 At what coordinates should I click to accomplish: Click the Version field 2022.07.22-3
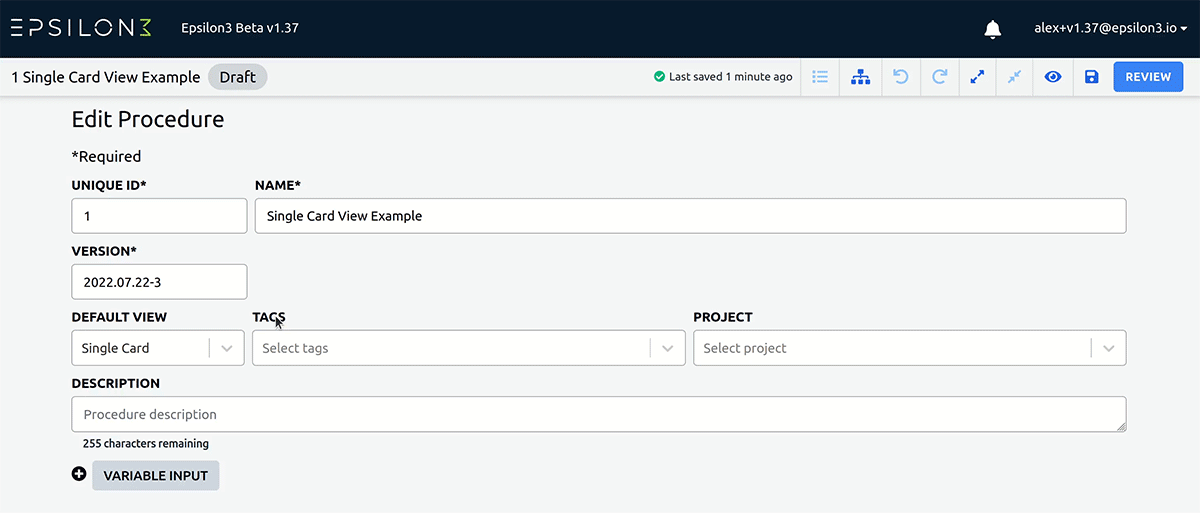[x=159, y=282]
